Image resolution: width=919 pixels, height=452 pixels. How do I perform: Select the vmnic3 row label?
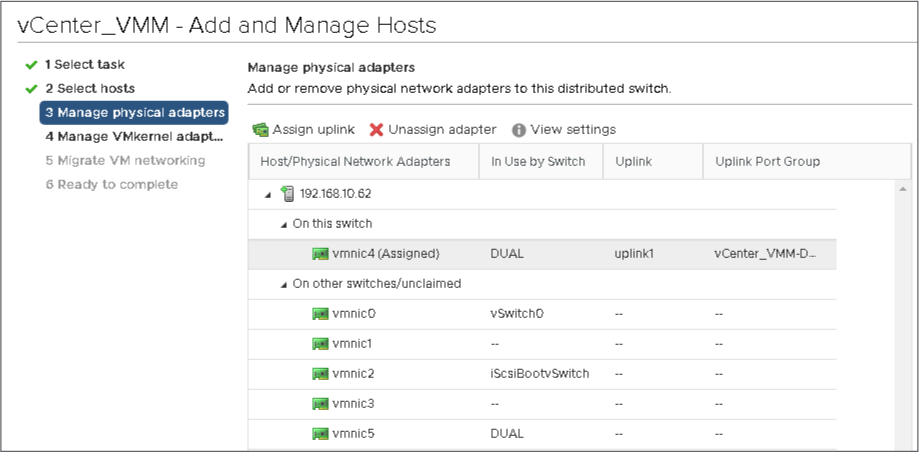(x=353, y=404)
